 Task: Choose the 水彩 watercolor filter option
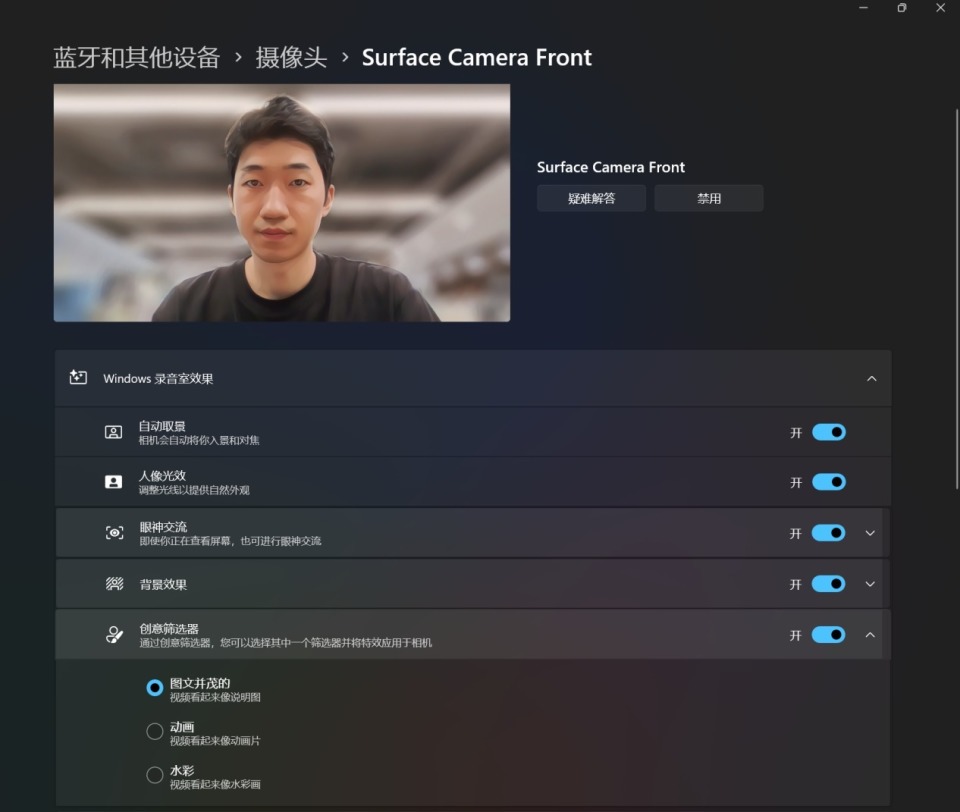click(x=155, y=775)
